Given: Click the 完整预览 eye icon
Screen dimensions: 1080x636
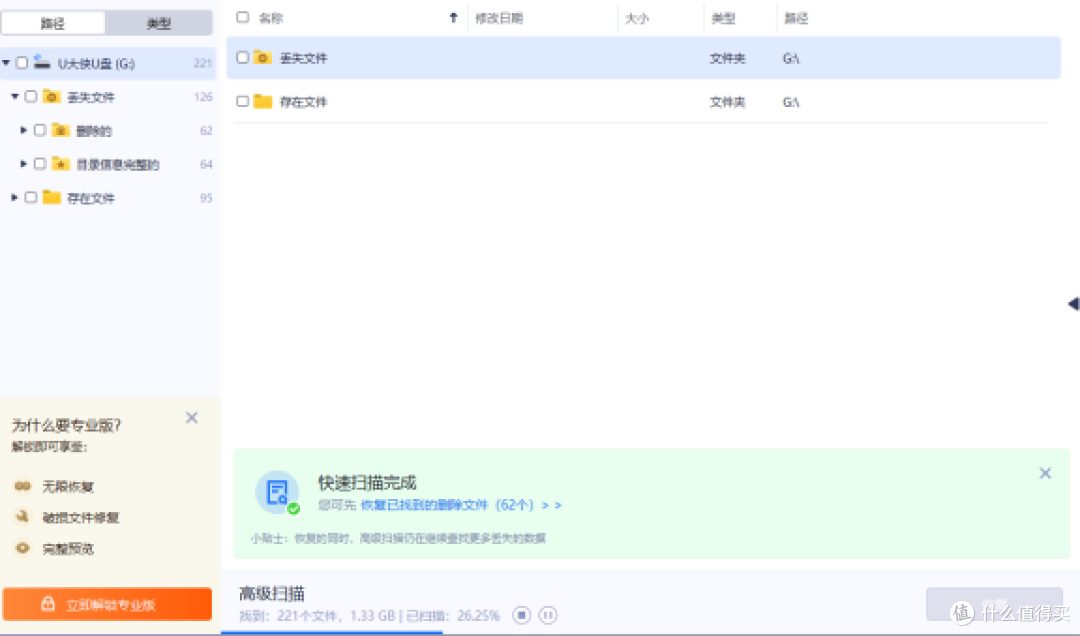Looking at the screenshot, I should coord(23,548).
